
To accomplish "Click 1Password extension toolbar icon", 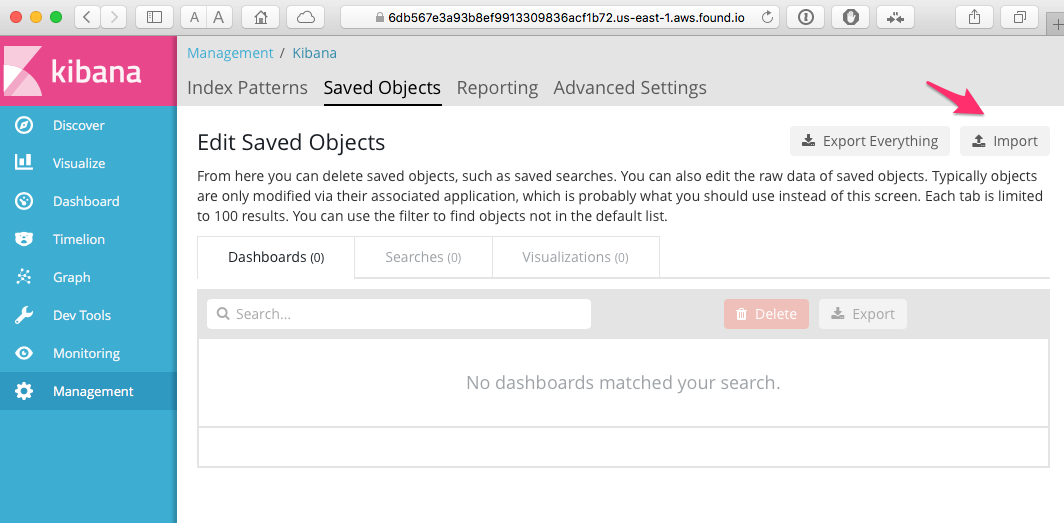I will (805, 18).
